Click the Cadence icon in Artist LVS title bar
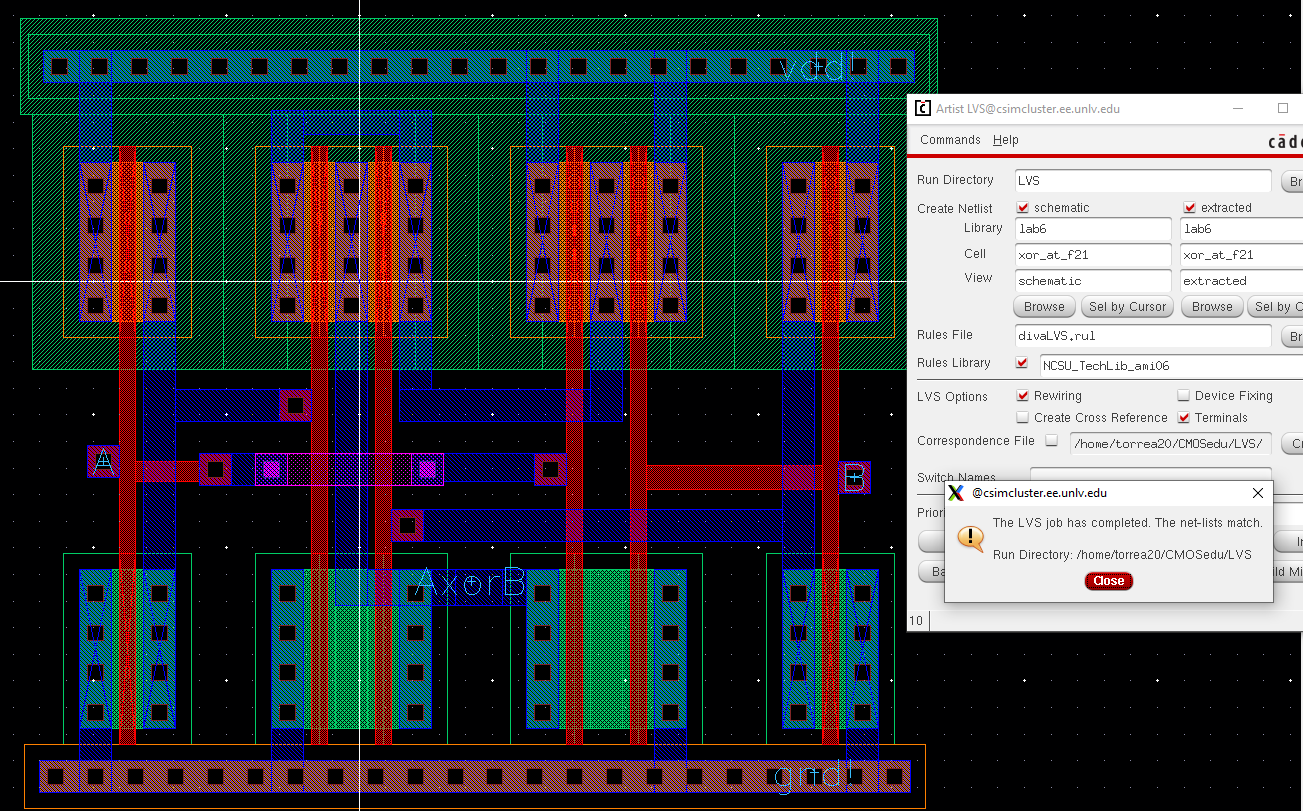This screenshot has height=811, width=1303. pyautogui.click(x=922, y=108)
